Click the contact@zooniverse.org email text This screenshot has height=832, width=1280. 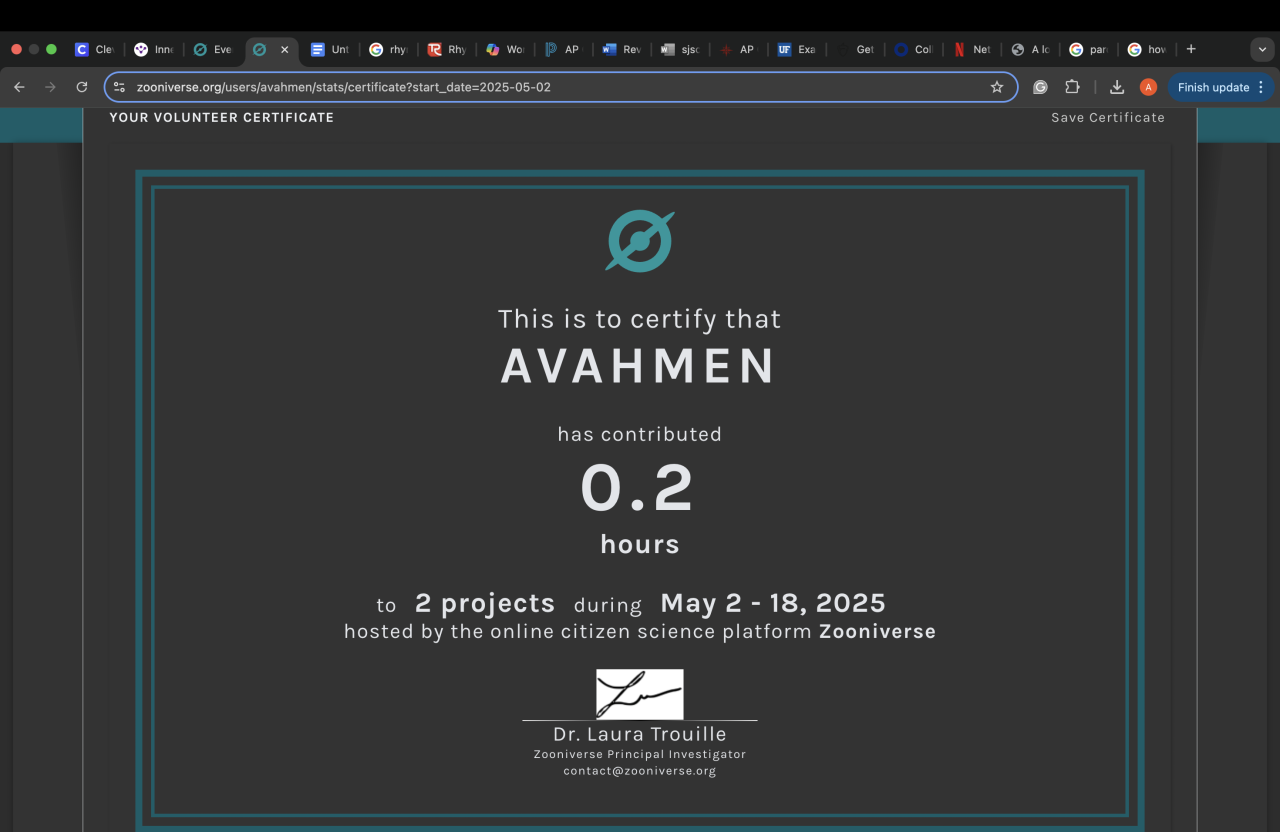pos(640,771)
